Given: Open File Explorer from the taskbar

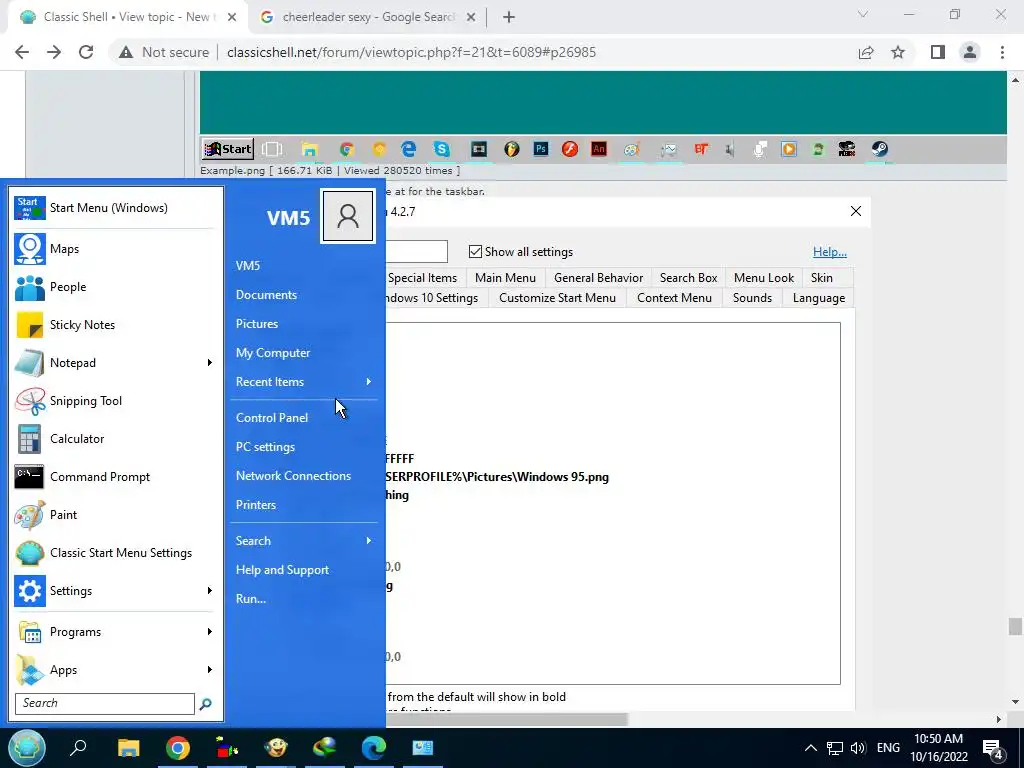Looking at the screenshot, I should [x=129, y=747].
